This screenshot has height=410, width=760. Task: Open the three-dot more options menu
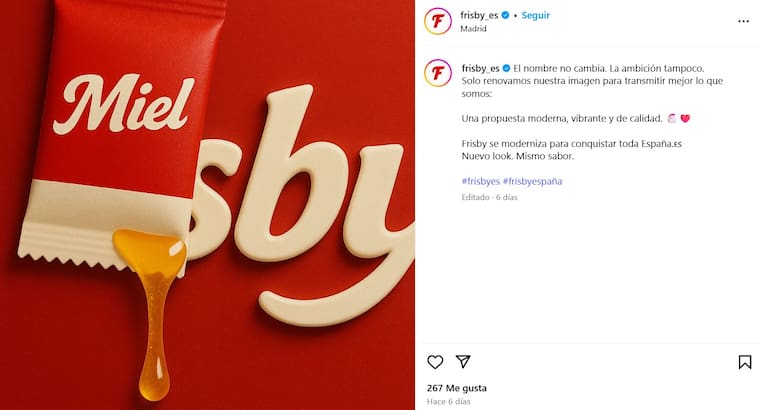click(x=743, y=21)
